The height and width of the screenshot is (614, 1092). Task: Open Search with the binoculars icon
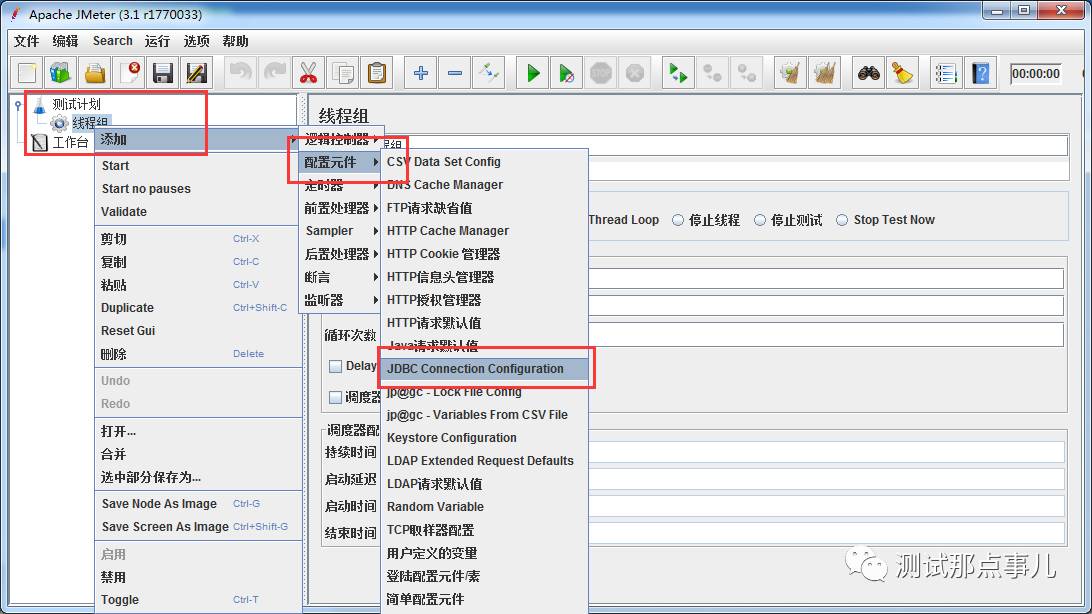click(x=868, y=73)
